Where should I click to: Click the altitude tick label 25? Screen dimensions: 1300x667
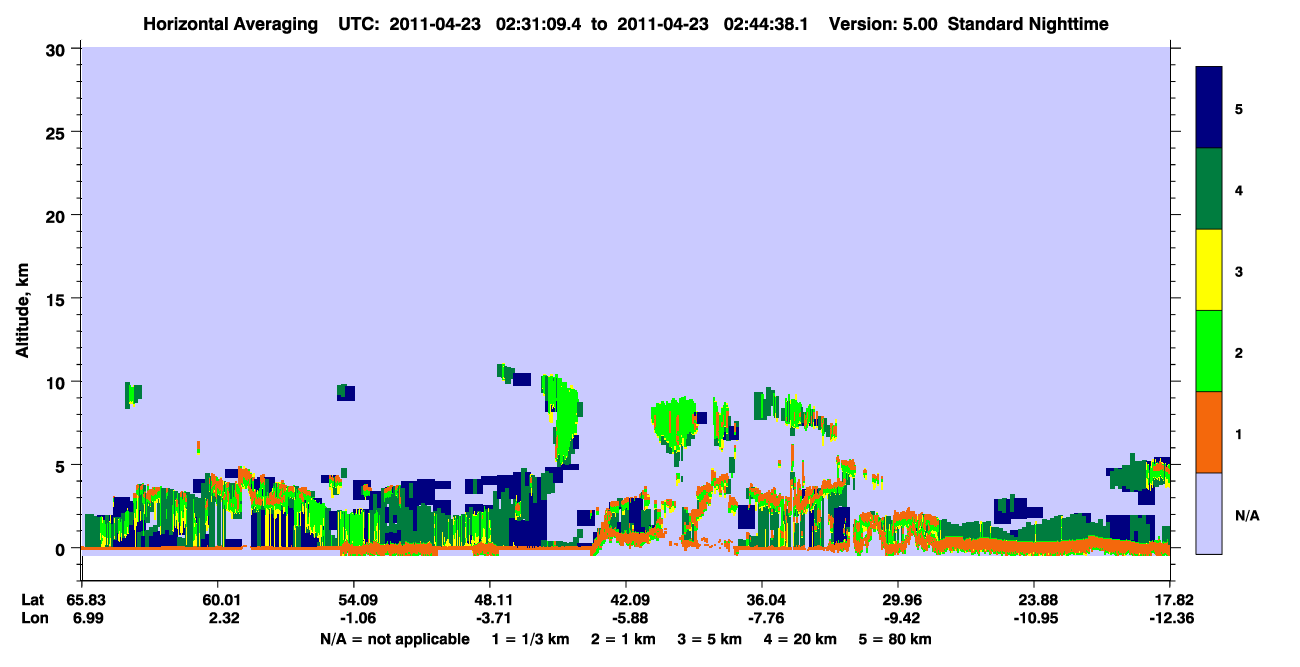pyautogui.click(x=58, y=132)
